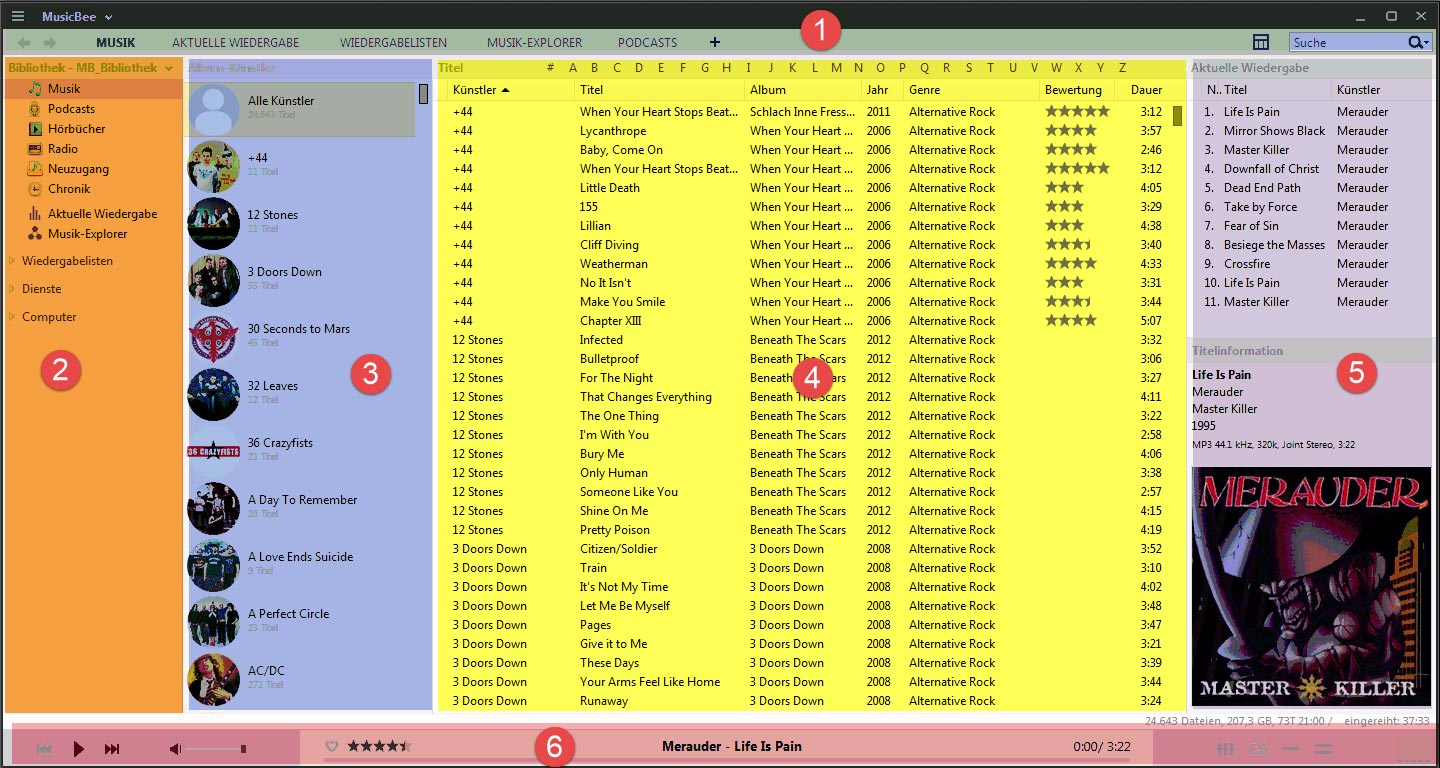Expand the Wiedergabelisten tree node

tap(13, 261)
